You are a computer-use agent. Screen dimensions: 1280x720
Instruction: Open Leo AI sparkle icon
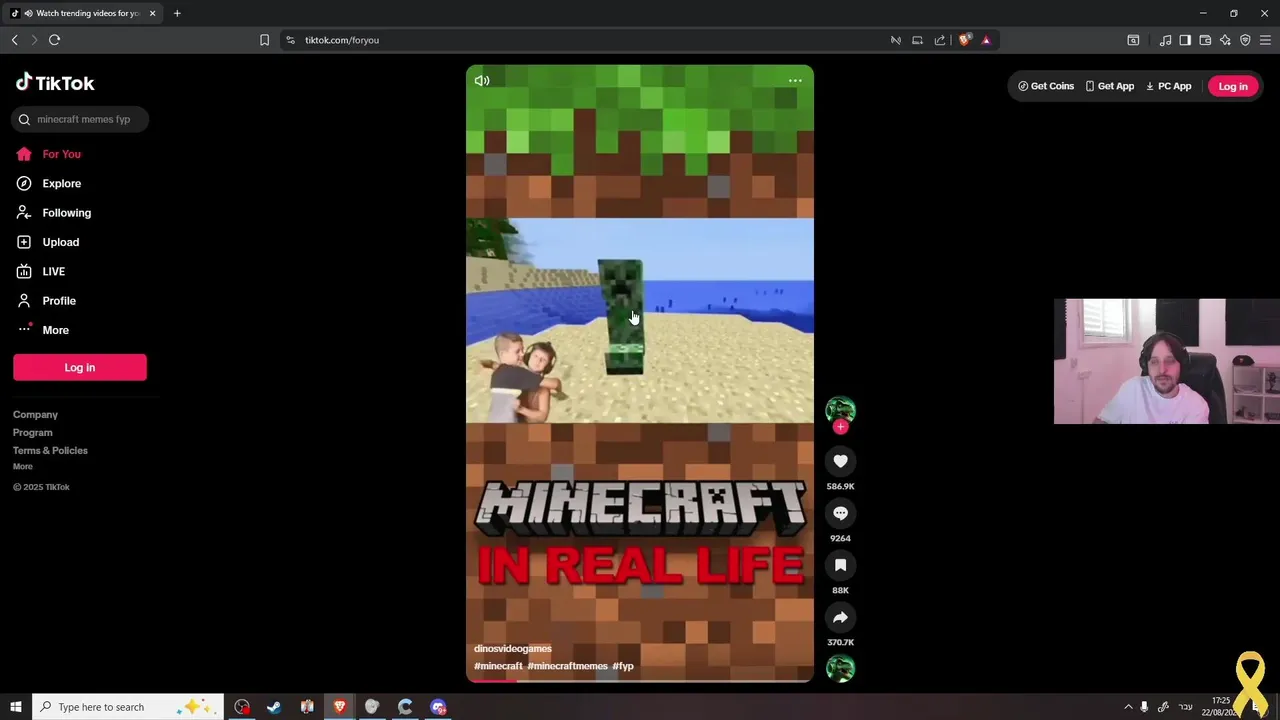1225,40
